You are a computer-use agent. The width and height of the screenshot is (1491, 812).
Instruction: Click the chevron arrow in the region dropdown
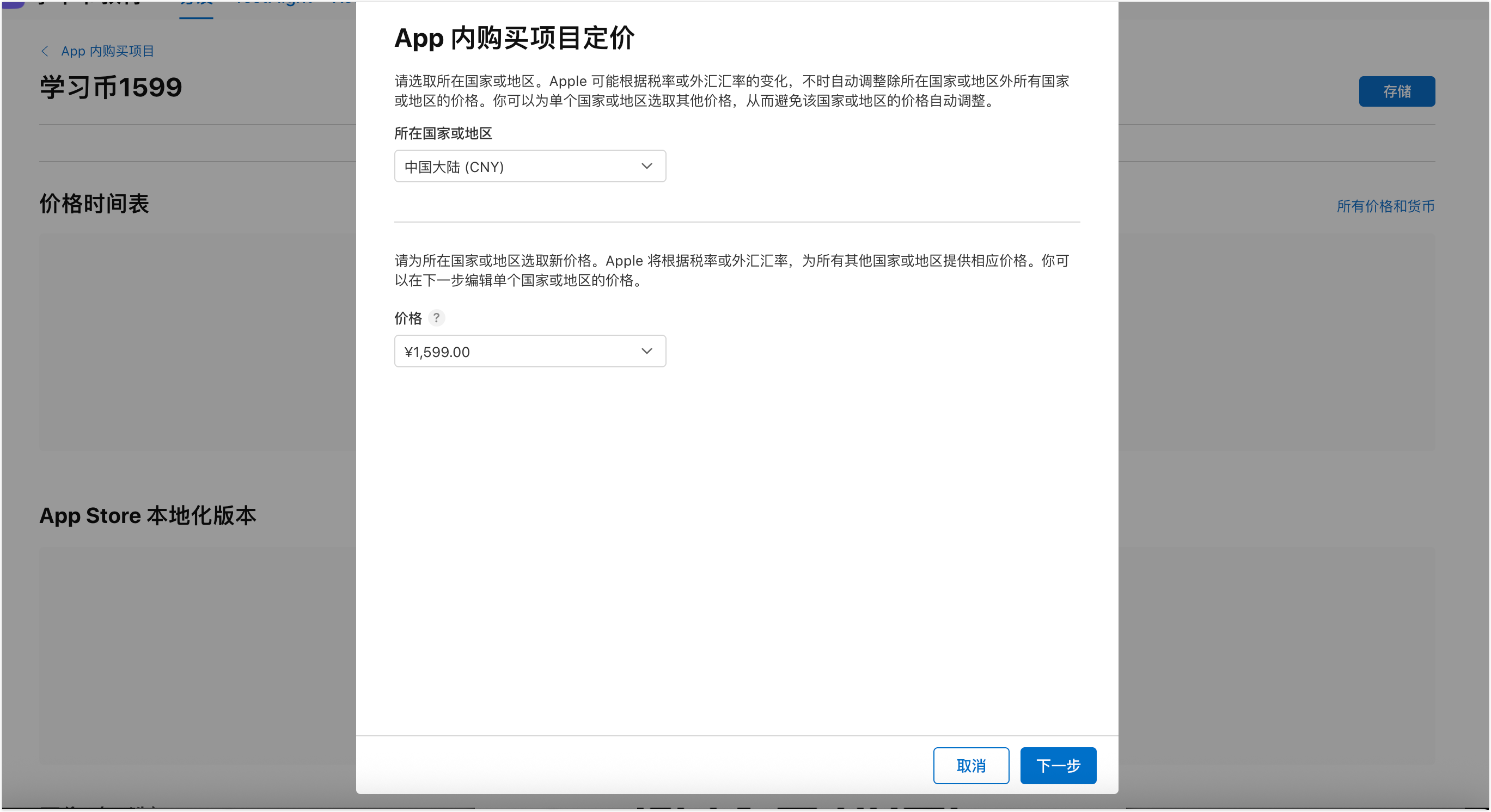646,167
